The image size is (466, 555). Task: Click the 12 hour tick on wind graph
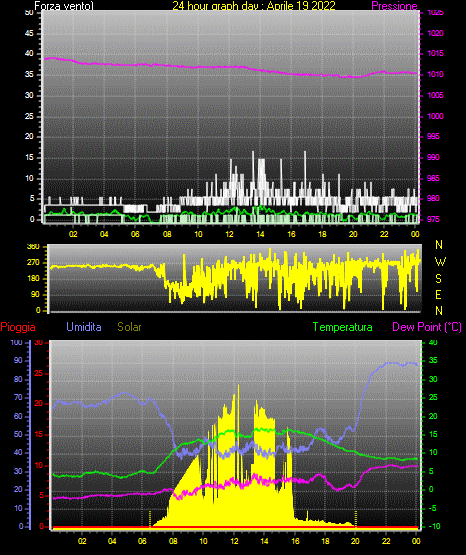(x=229, y=234)
